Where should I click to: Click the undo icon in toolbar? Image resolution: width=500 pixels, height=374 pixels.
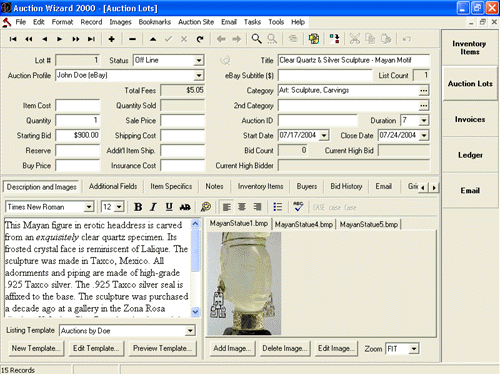click(x=406, y=39)
